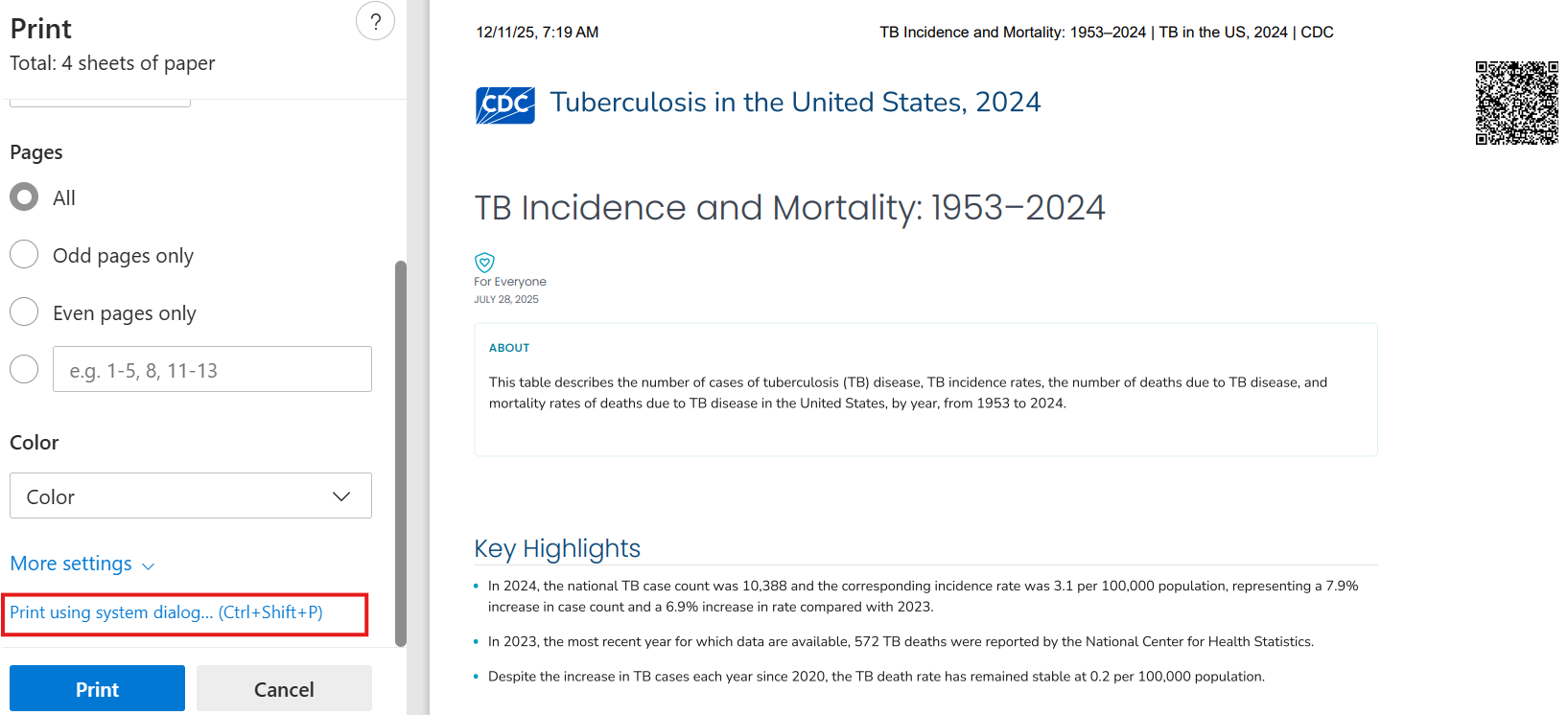Choose Odd pages only option
Viewport: 1568px width, 715px height.
coord(24,255)
